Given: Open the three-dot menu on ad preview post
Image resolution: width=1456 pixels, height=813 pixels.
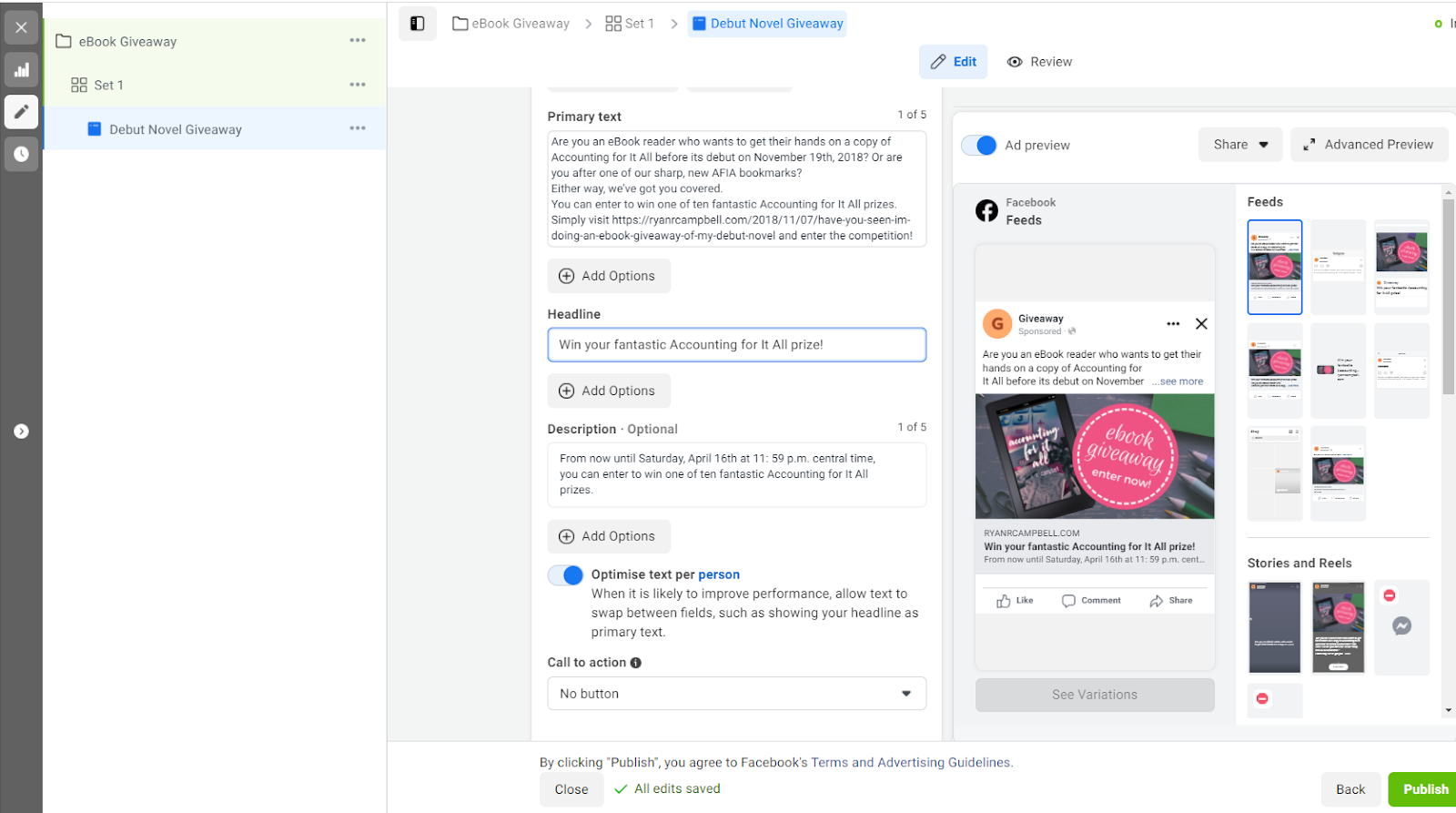Looking at the screenshot, I should [x=1173, y=324].
